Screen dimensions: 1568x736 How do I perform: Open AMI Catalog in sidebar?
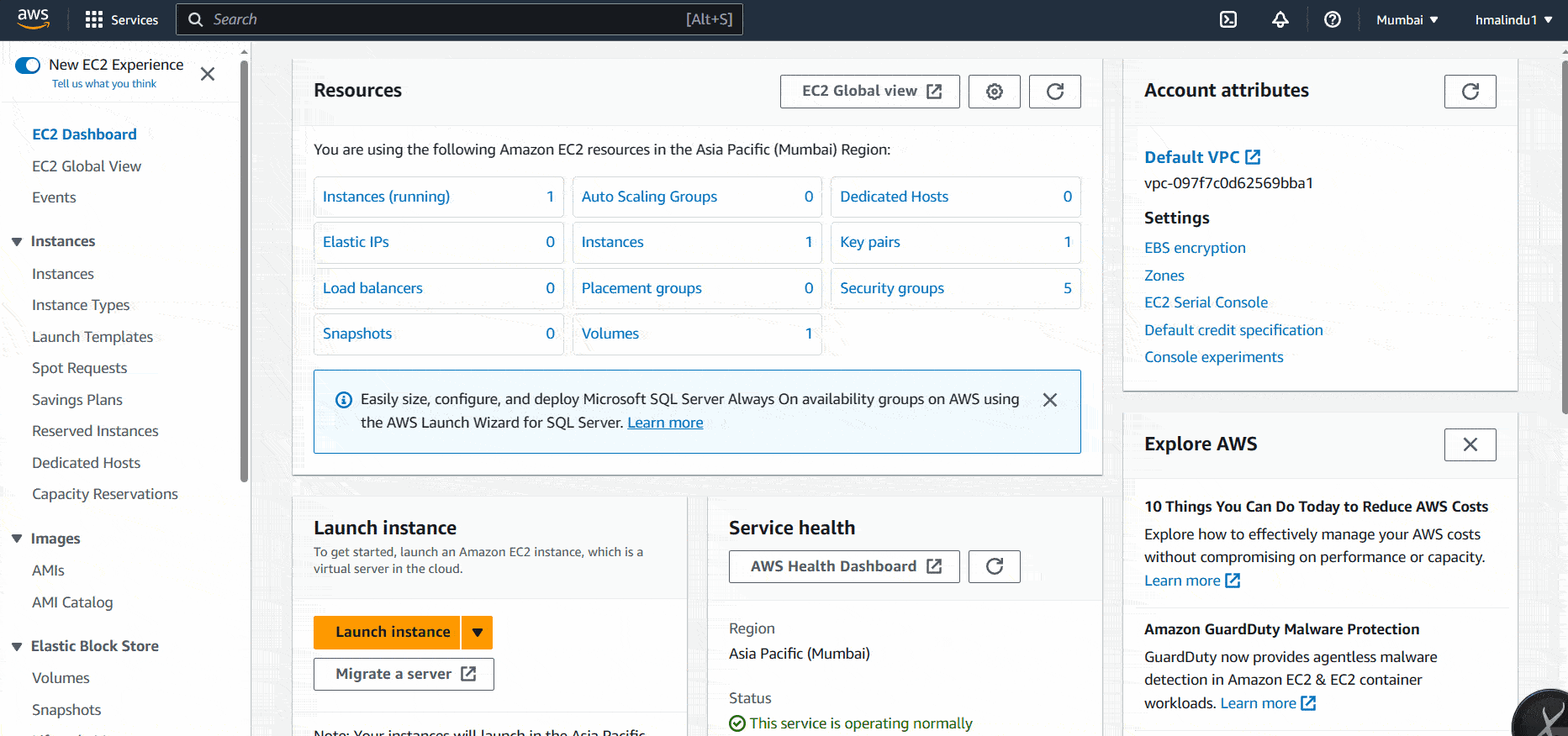72,602
